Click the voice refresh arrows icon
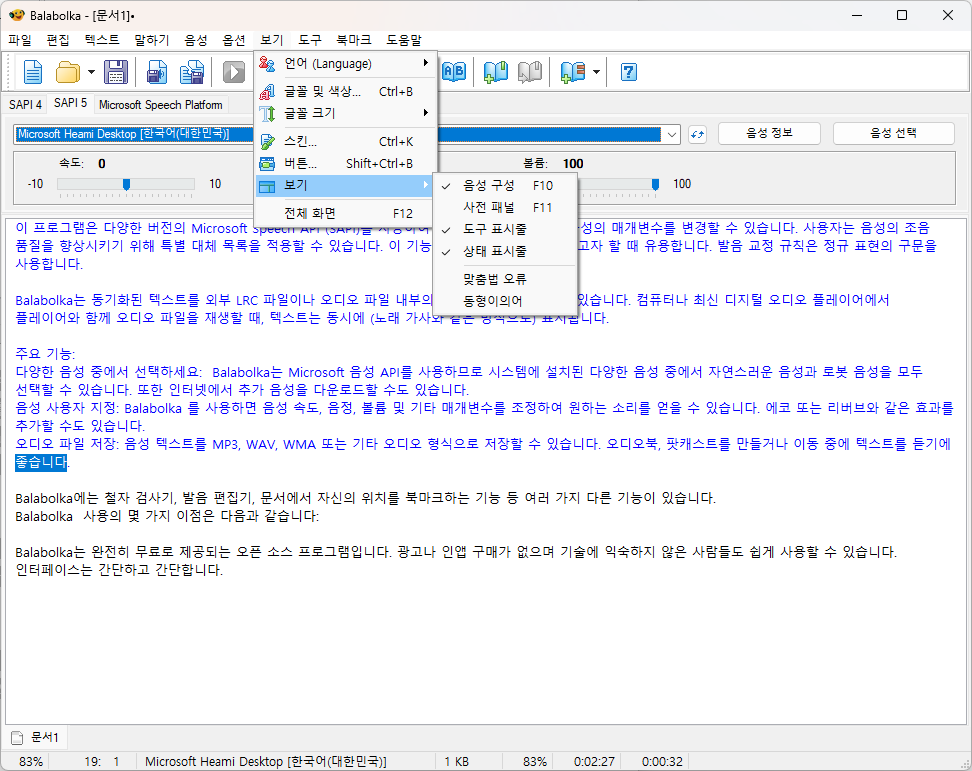This screenshot has height=771, width=972. tap(697, 134)
